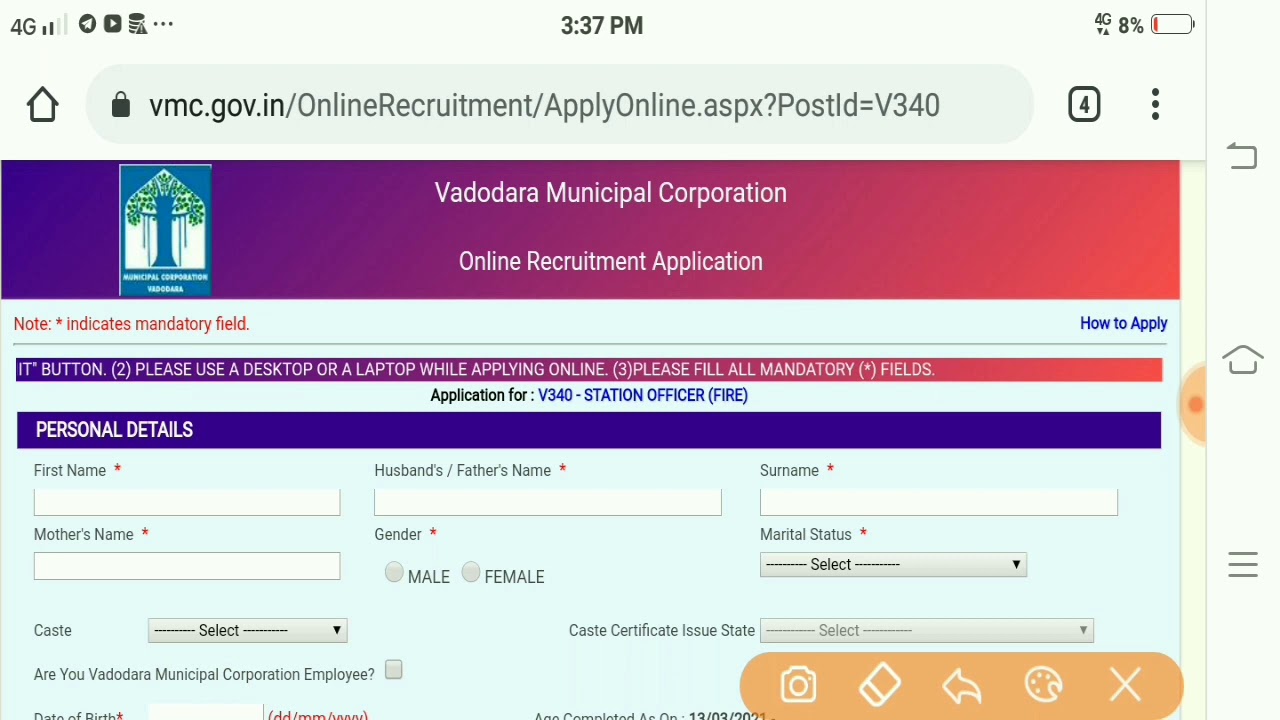Tap the system recent apps menu icon
Viewport: 1280px width, 720px height.
[x=1242, y=565]
